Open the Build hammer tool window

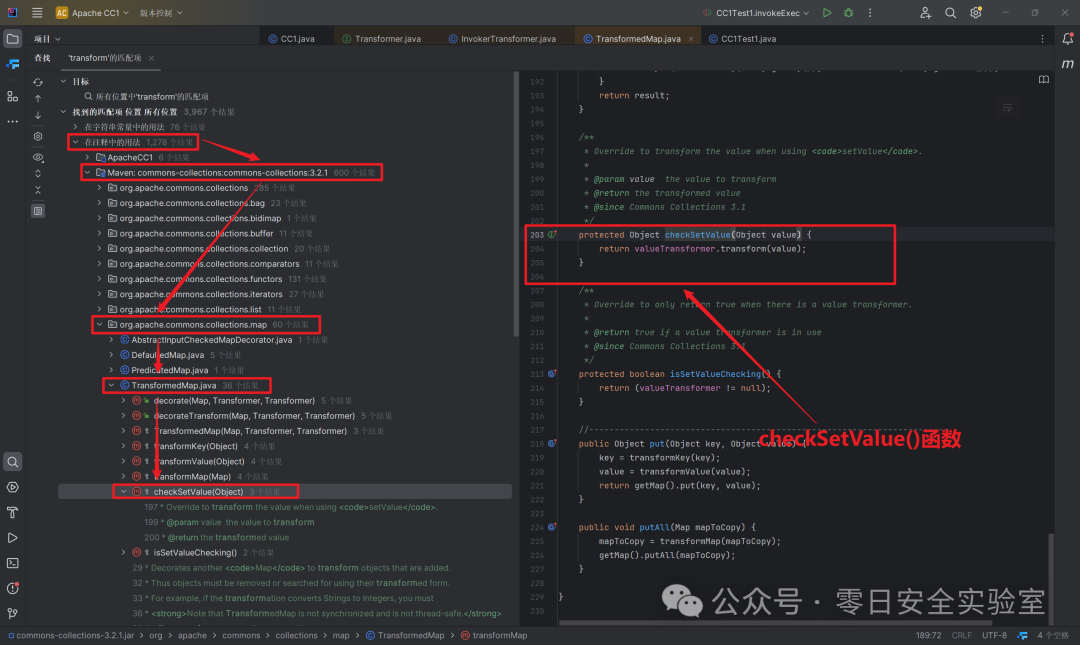(12, 512)
